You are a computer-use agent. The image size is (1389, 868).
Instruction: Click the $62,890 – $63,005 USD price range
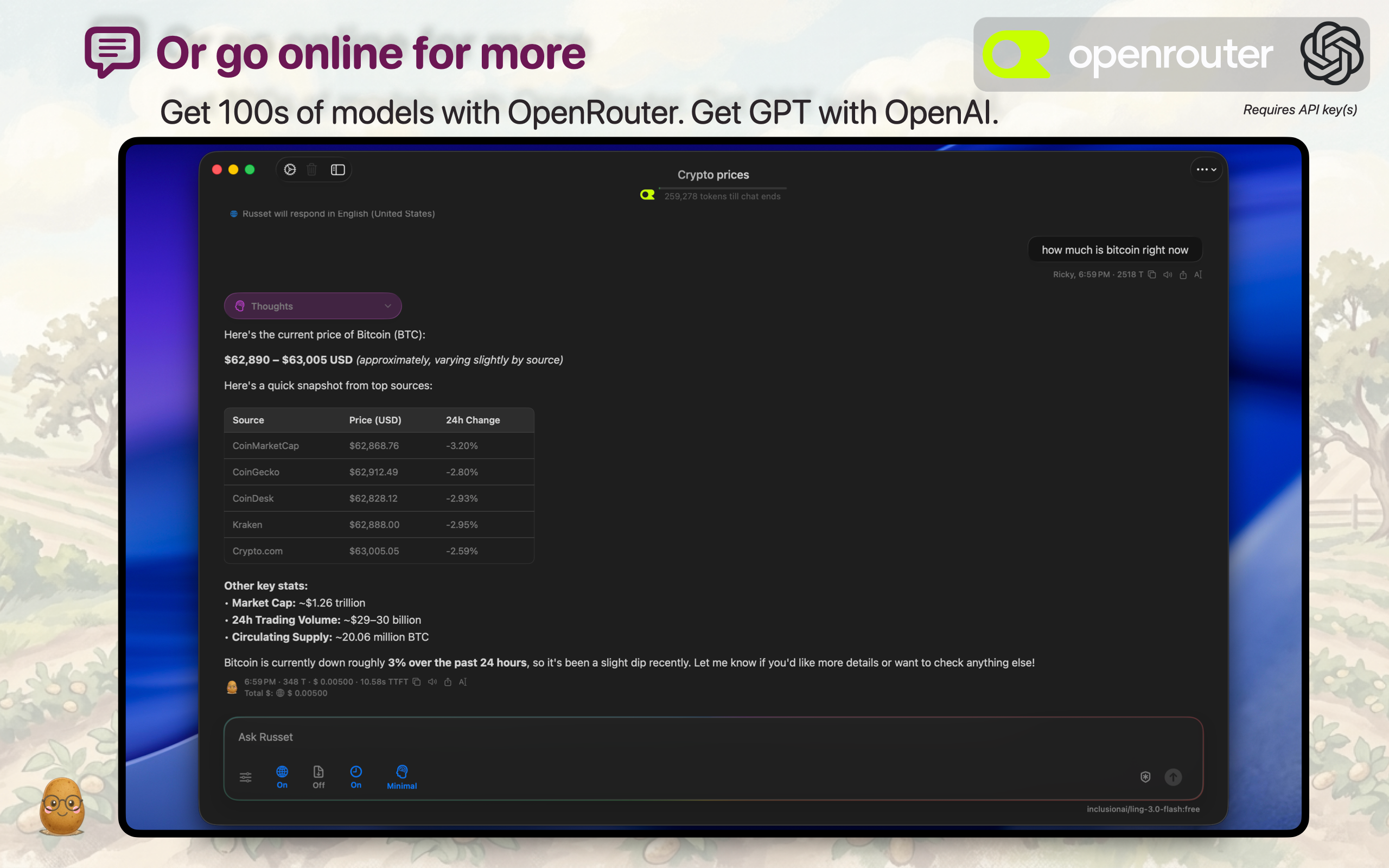click(288, 360)
